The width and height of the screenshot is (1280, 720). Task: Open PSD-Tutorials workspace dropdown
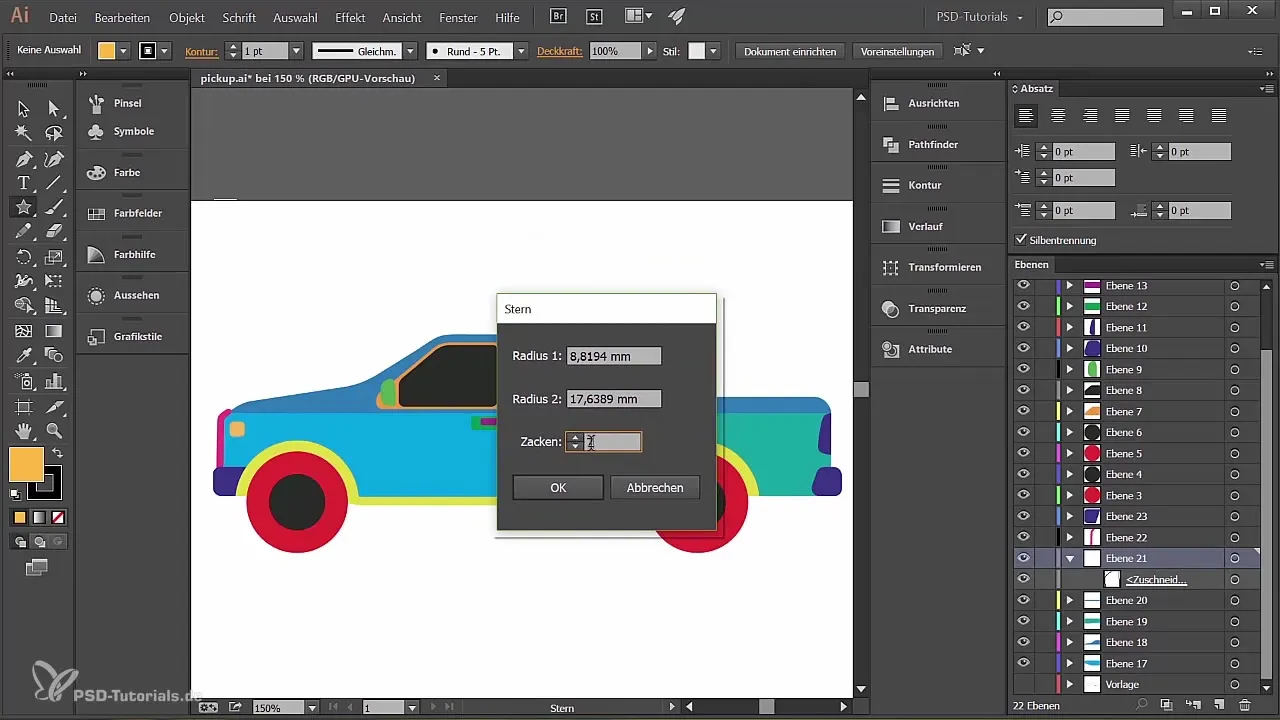(979, 17)
